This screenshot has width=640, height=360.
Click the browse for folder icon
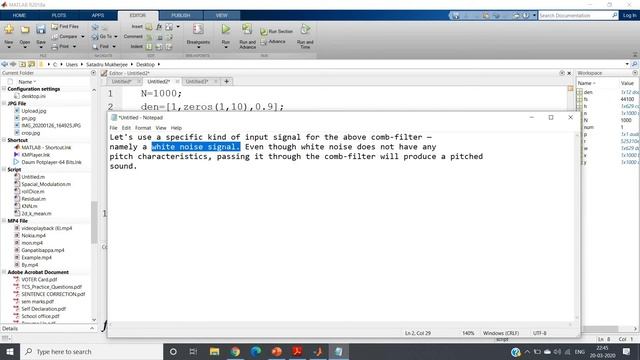click(31, 64)
